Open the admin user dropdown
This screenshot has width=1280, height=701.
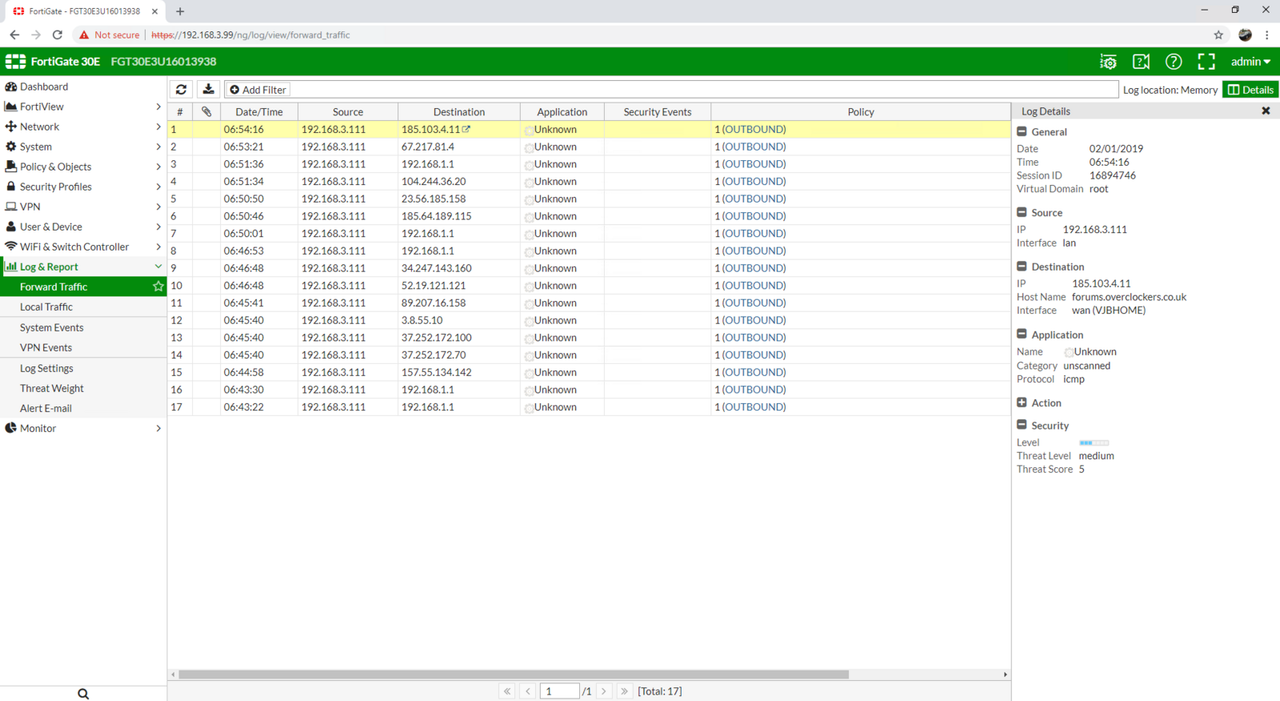[x=1251, y=62]
